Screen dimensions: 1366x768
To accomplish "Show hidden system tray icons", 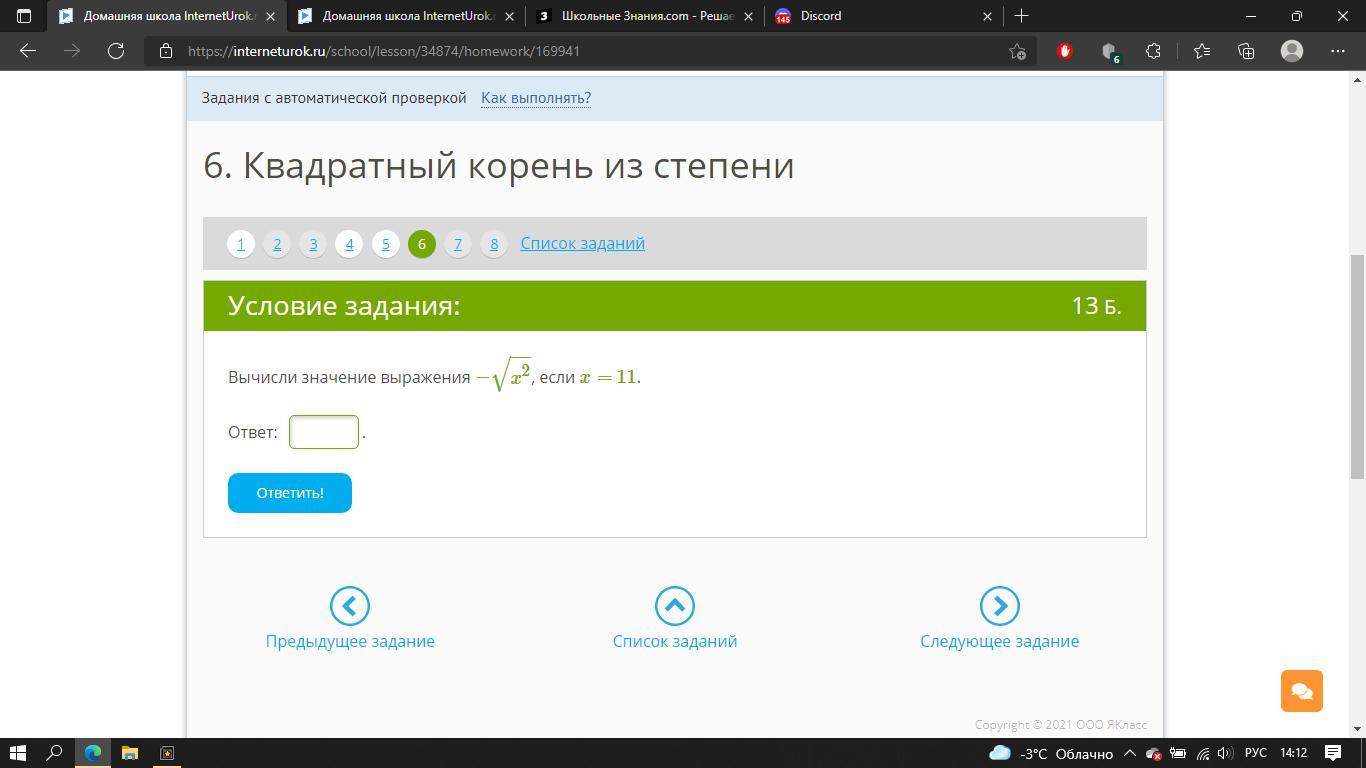I will coord(1129,753).
